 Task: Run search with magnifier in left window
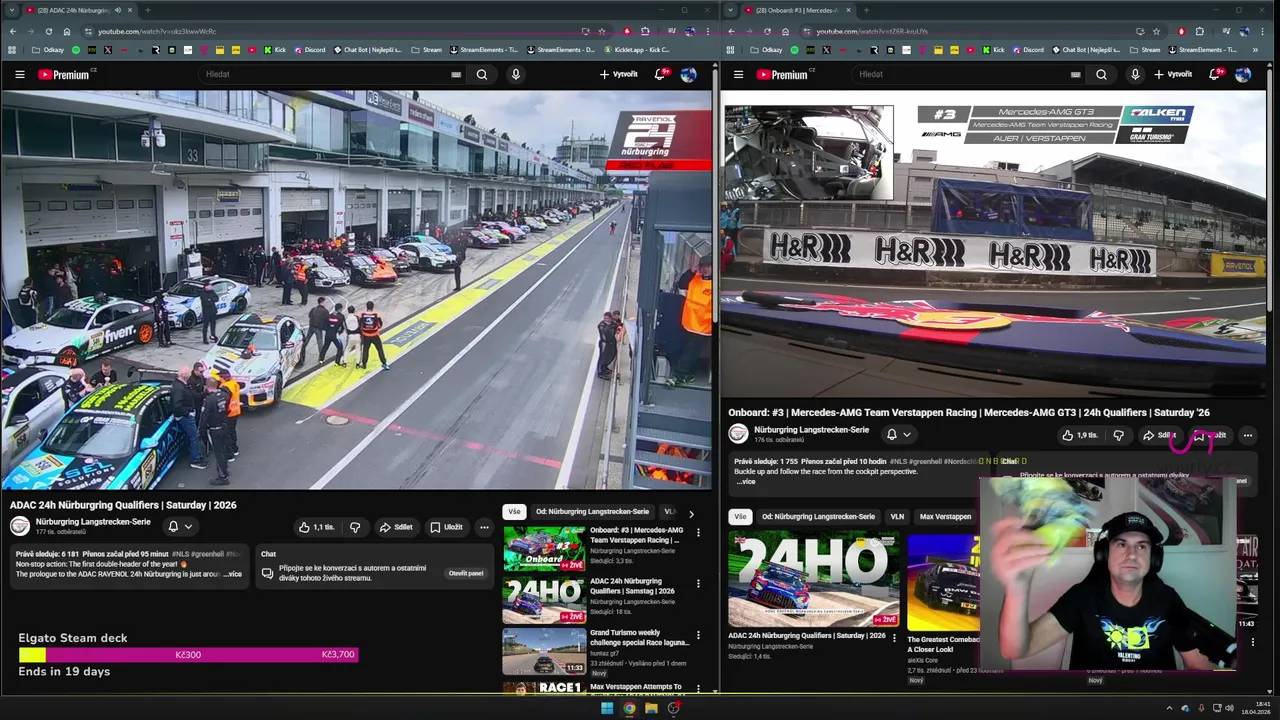(x=482, y=74)
